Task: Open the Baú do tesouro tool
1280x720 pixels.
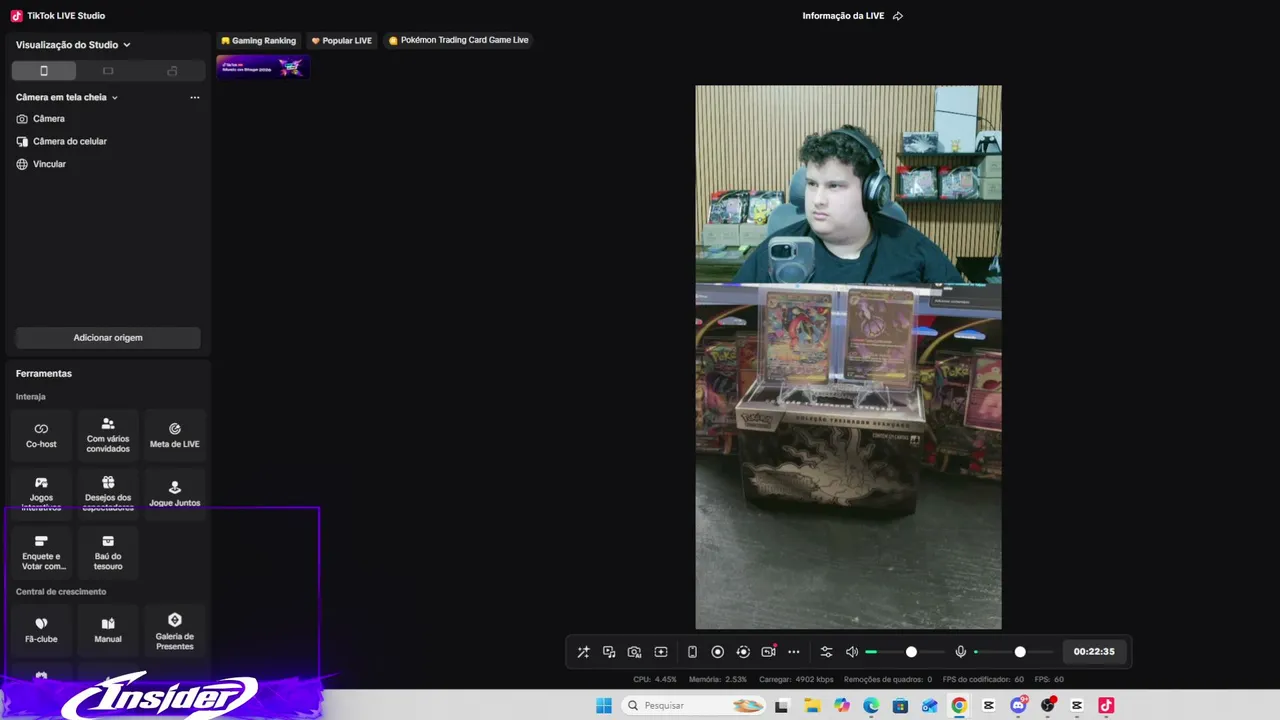Action: tap(108, 553)
